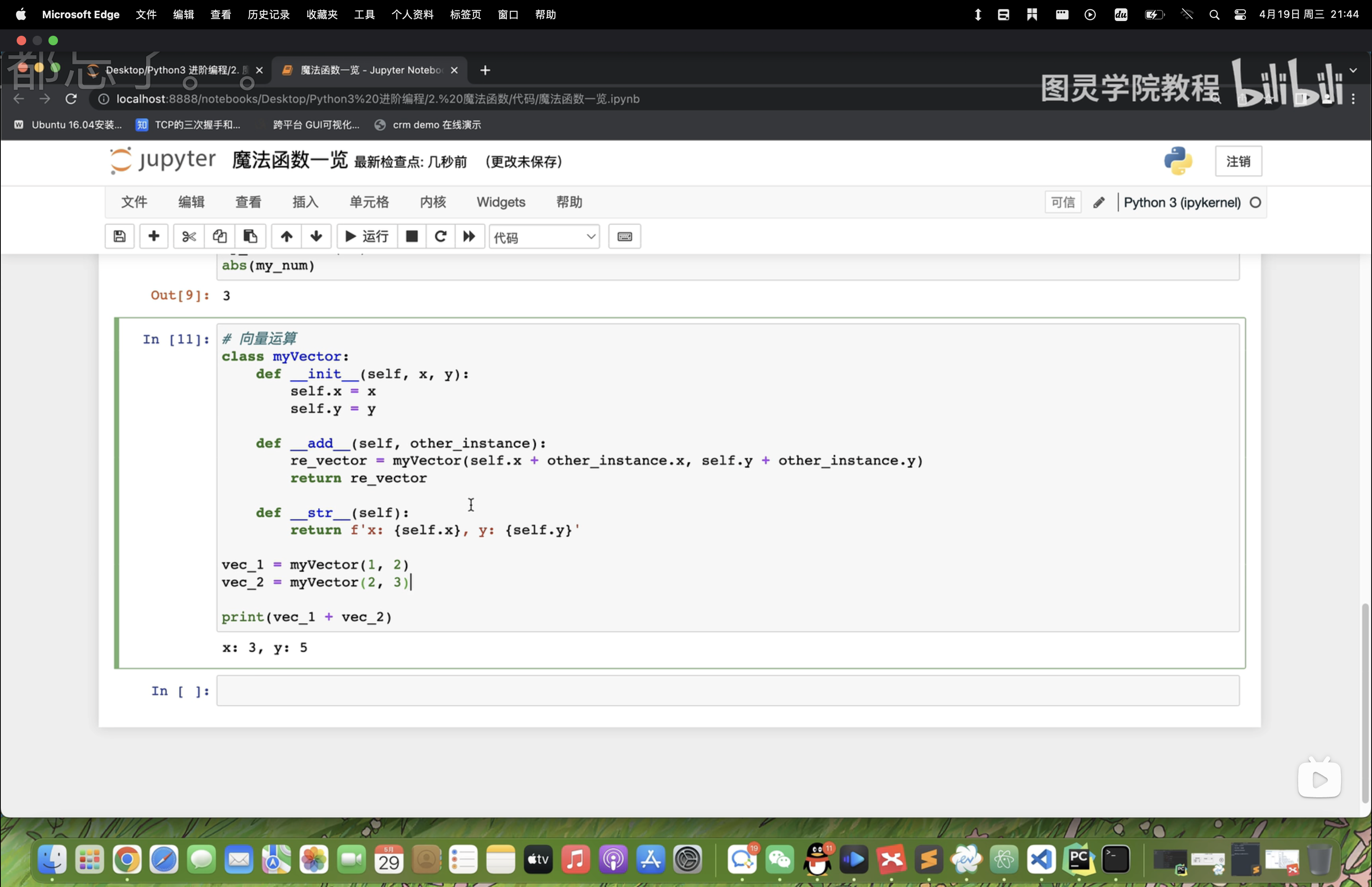Paste cell below icon
Viewport: 1372px width, 887px height.
251,236
